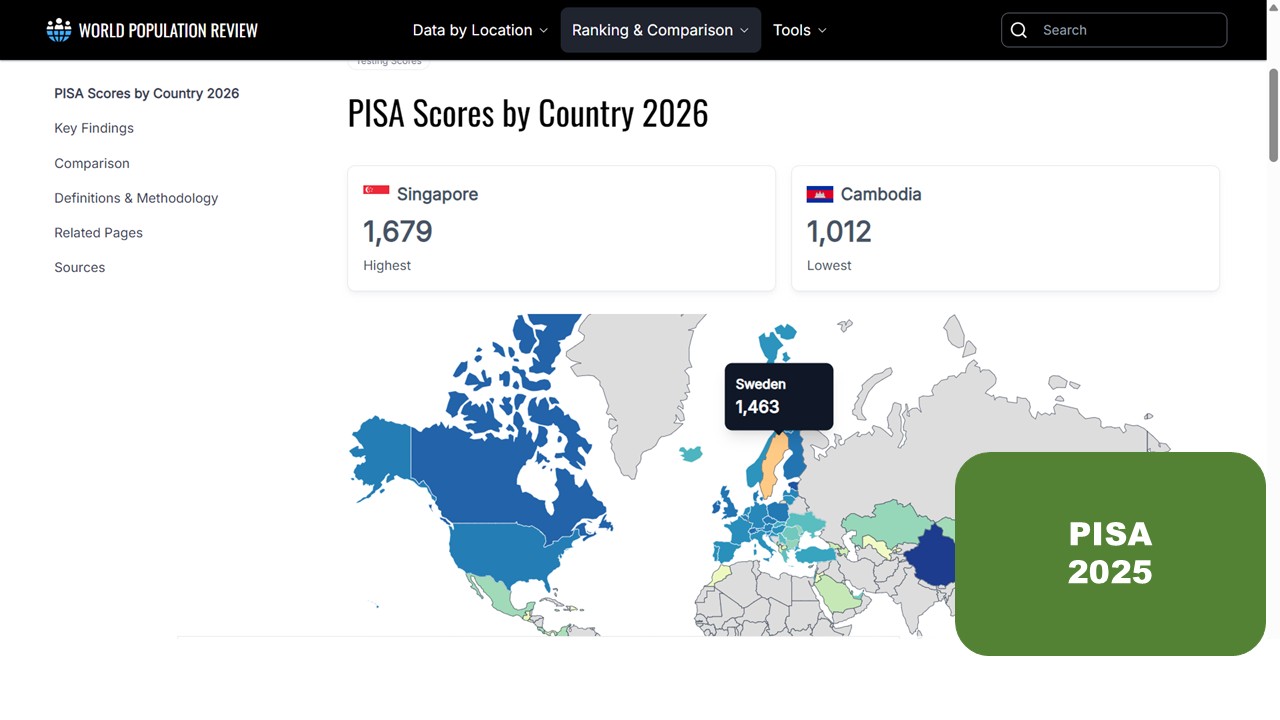Go to Key Findings section
Screen dimensions: 1280x720
pos(94,128)
